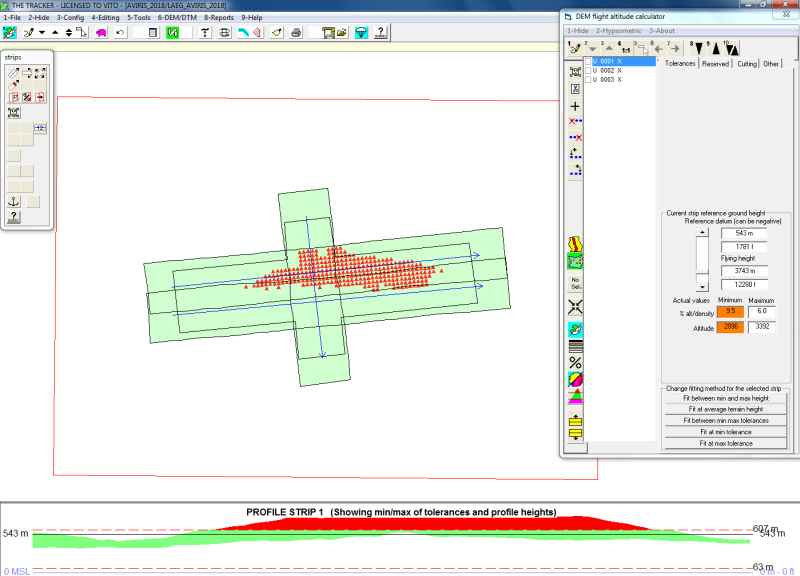Screen dimensions: 800x576
Task: Click the percent sign icon in DEM sidebar
Action: click(575, 363)
